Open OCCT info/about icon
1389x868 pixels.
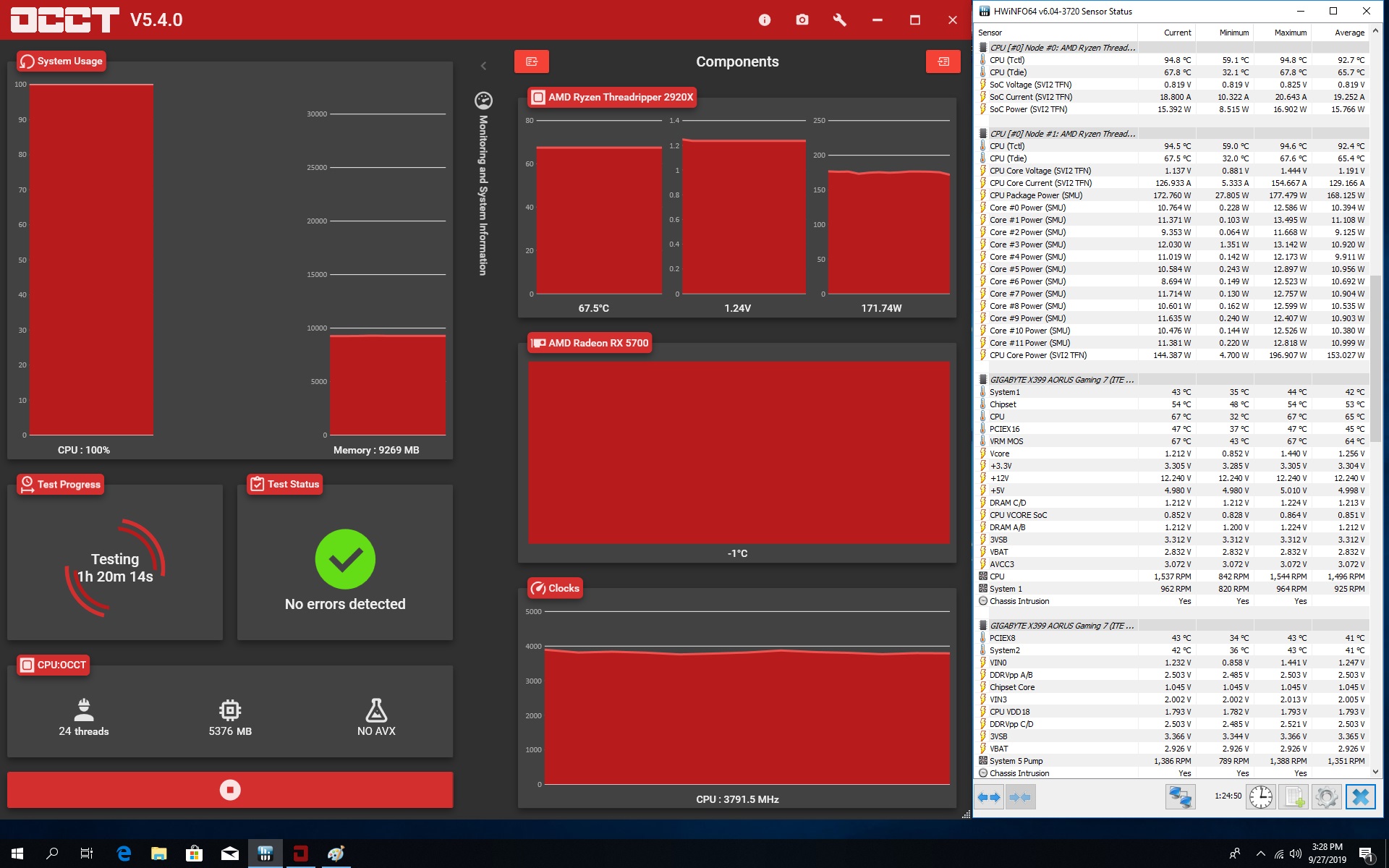click(x=765, y=20)
